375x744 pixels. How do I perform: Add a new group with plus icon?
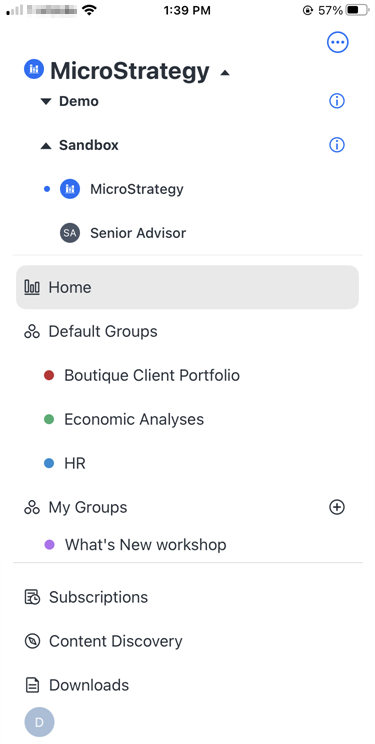337,507
